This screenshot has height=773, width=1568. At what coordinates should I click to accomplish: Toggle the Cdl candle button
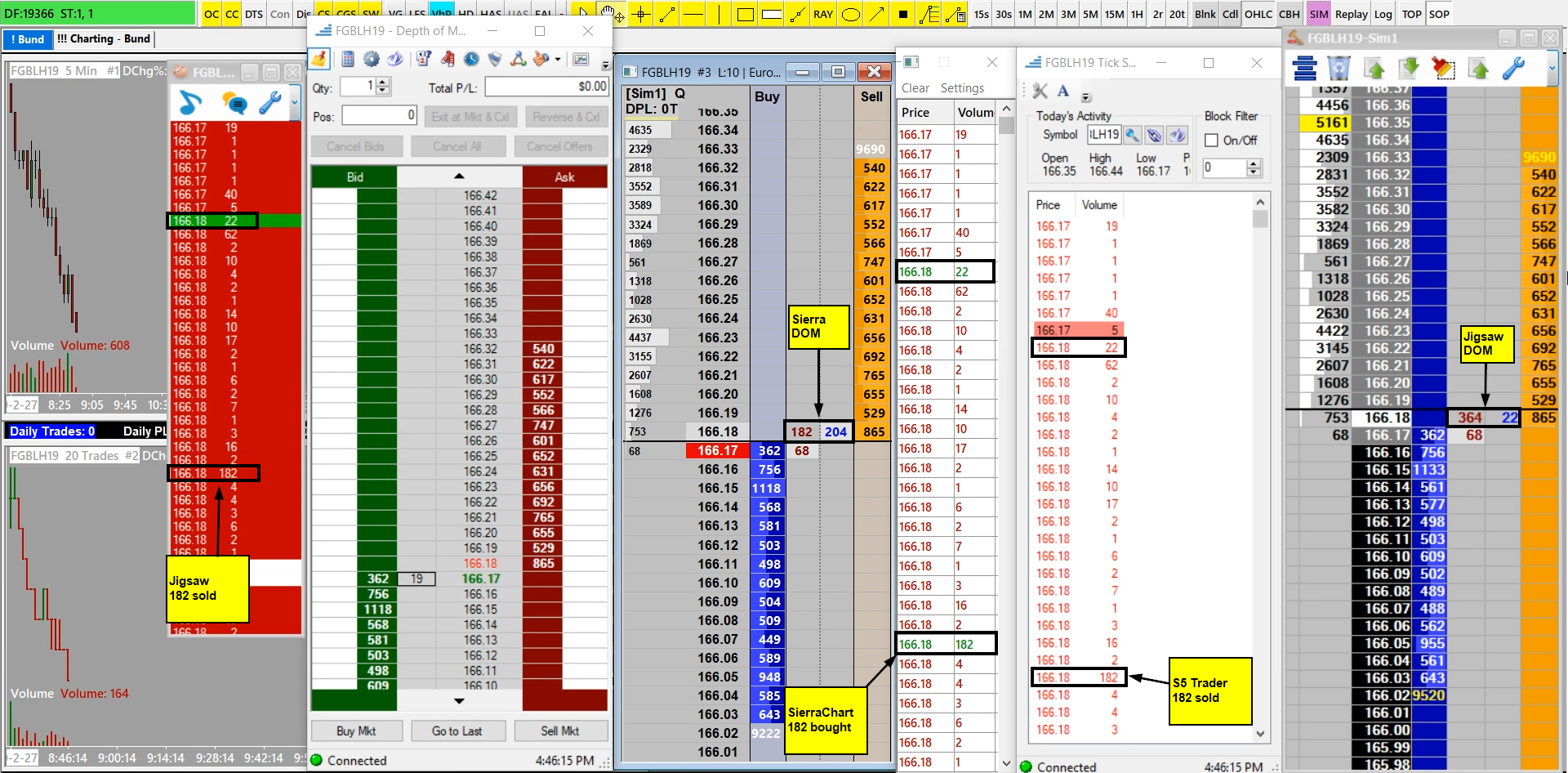1230,14
